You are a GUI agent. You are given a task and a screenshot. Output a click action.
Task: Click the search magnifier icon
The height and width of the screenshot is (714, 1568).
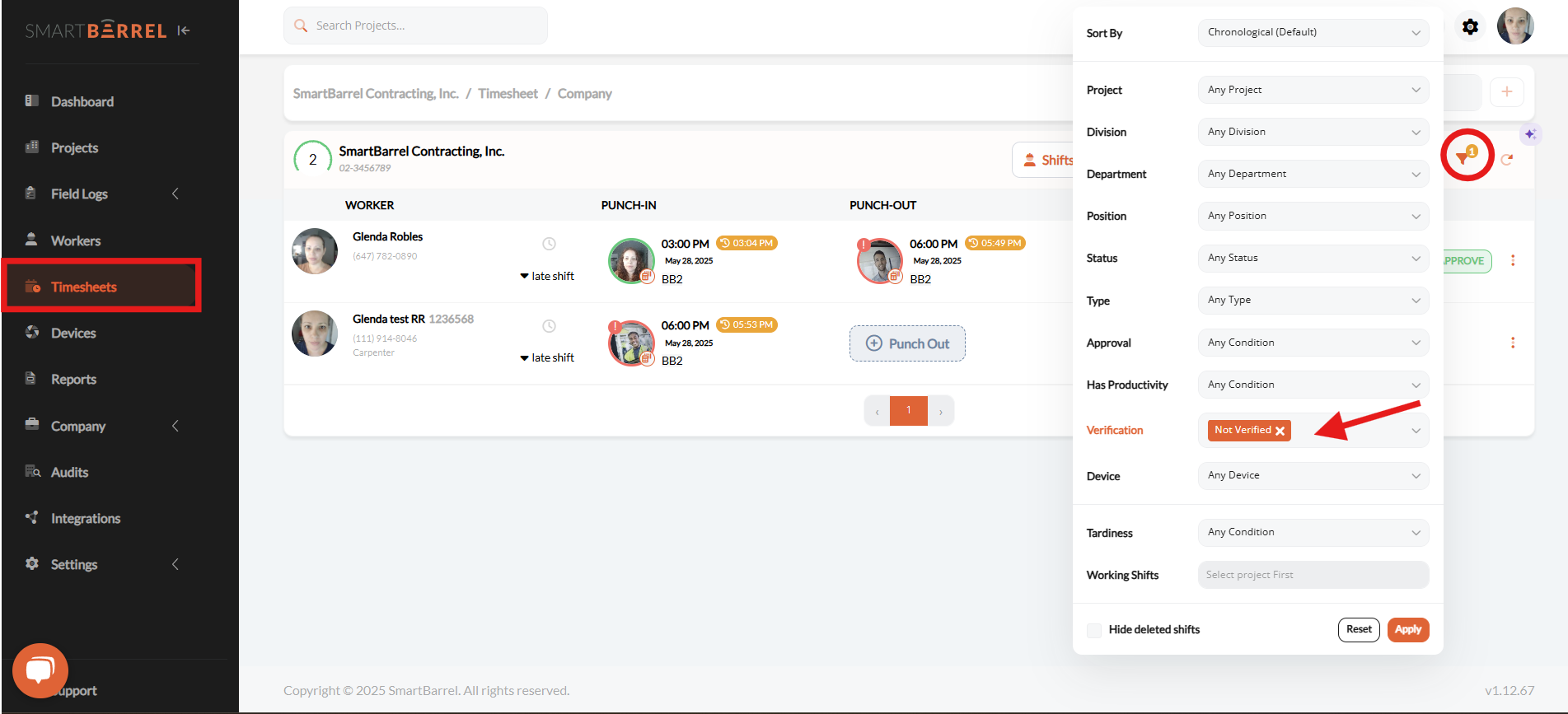[301, 26]
